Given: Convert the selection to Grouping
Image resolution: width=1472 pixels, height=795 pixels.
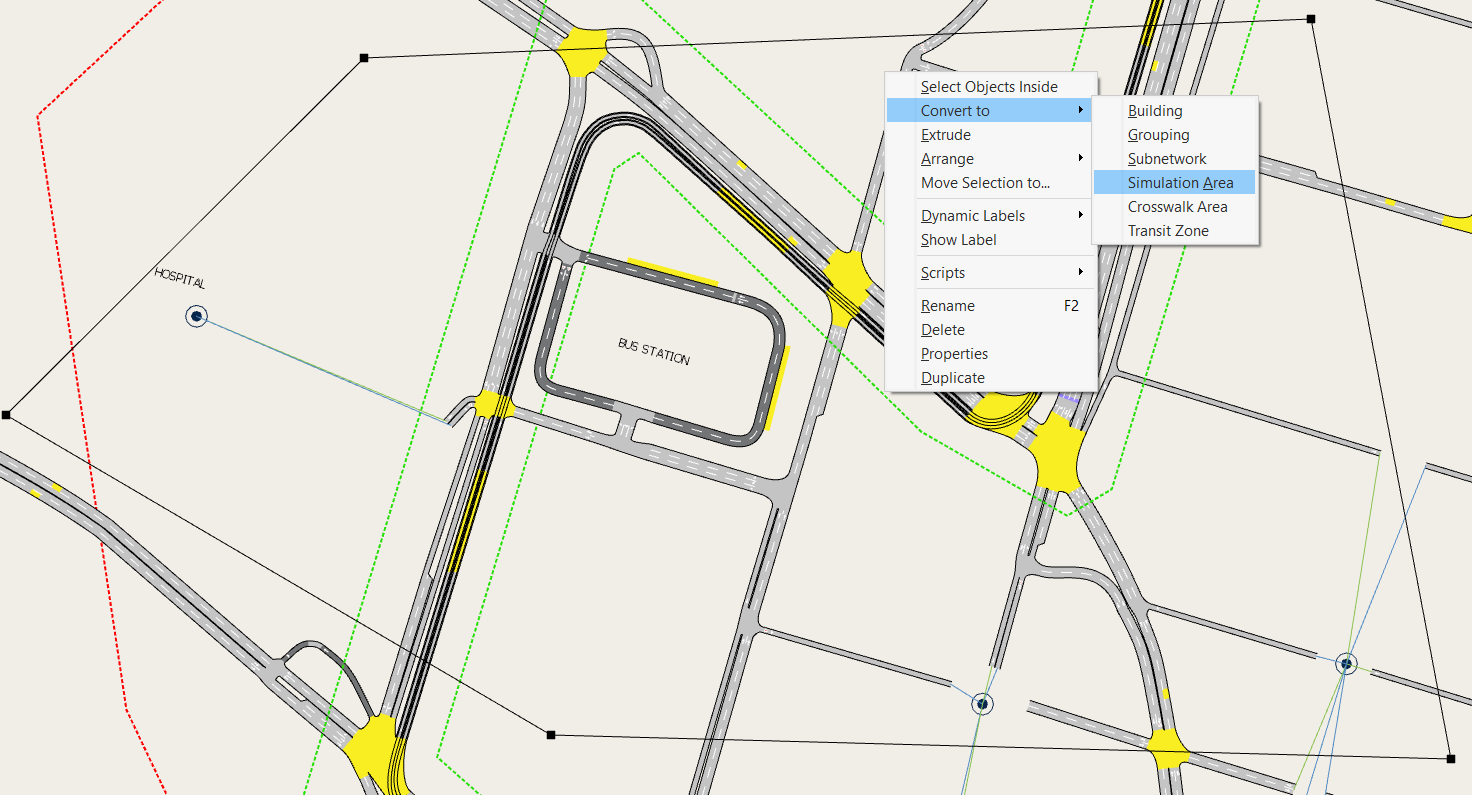Looking at the screenshot, I should pyautogui.click(x=1158, y=134).
